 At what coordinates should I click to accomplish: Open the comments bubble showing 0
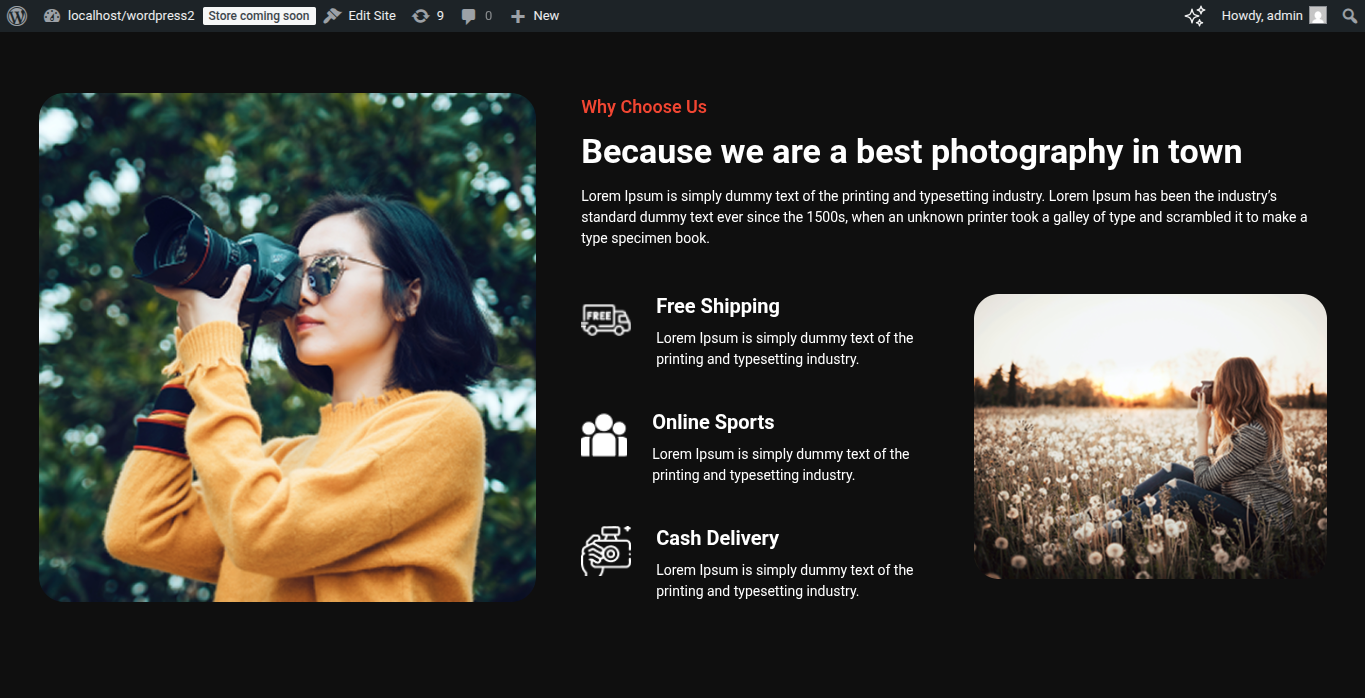477,16
